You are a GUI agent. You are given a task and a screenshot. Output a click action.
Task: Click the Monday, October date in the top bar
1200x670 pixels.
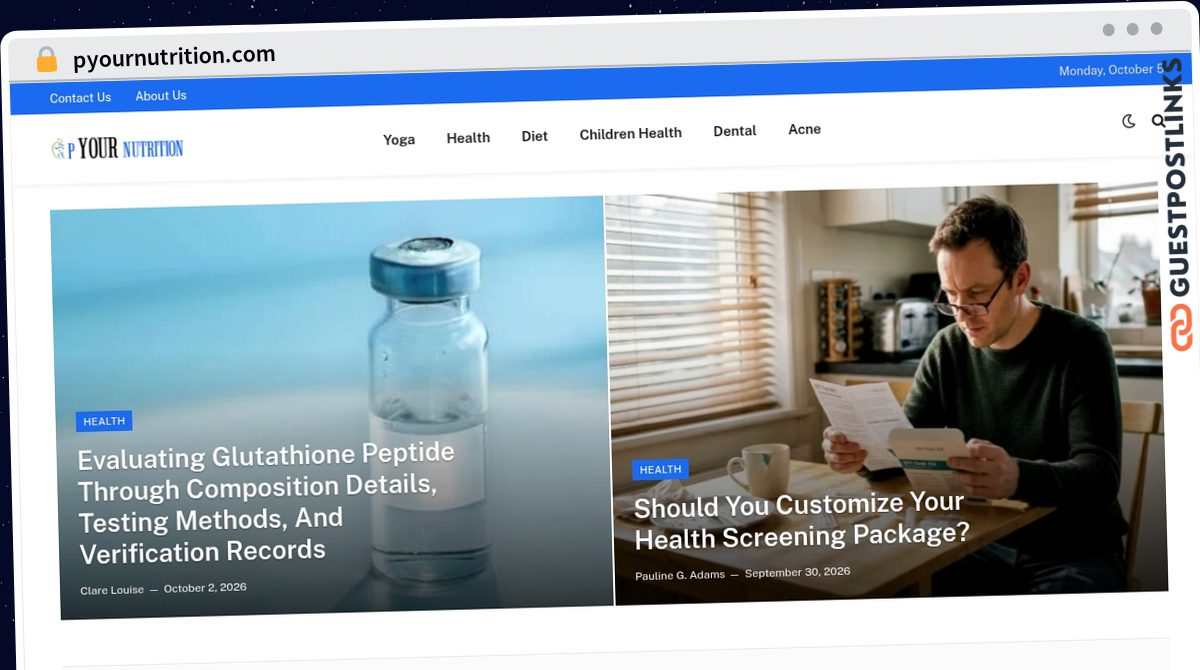pyautogui.click(x=1111, y=70)
